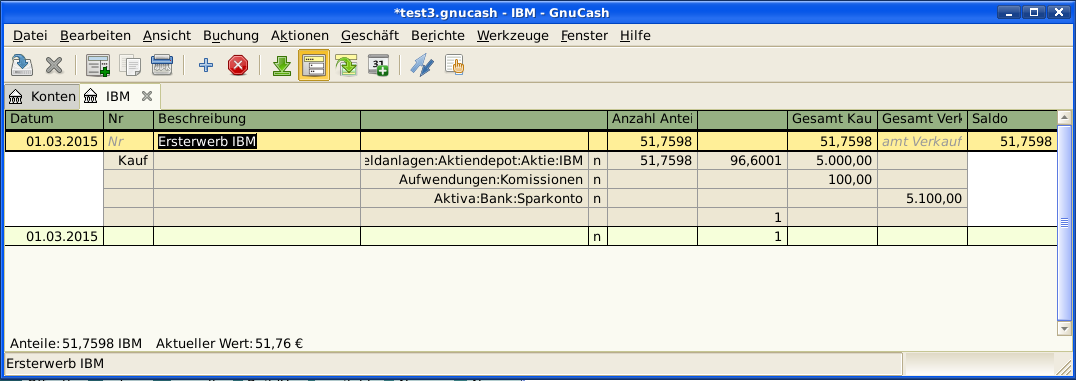Select the Aufwendungen:Komissionen account cell
This screenshot has height=381, width=1076.
coord(475,180)
